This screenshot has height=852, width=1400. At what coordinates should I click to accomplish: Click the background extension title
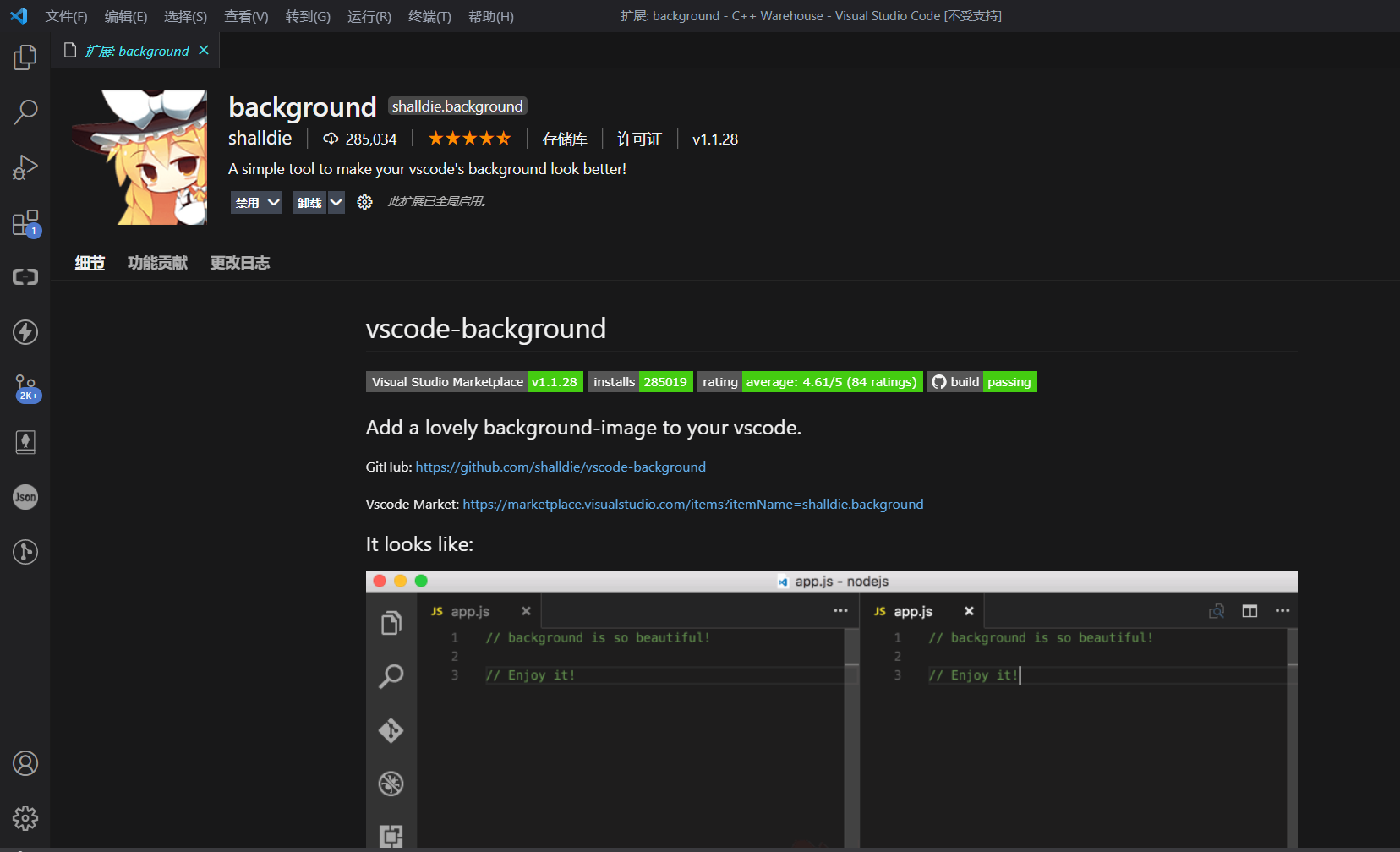click(303, 106)
